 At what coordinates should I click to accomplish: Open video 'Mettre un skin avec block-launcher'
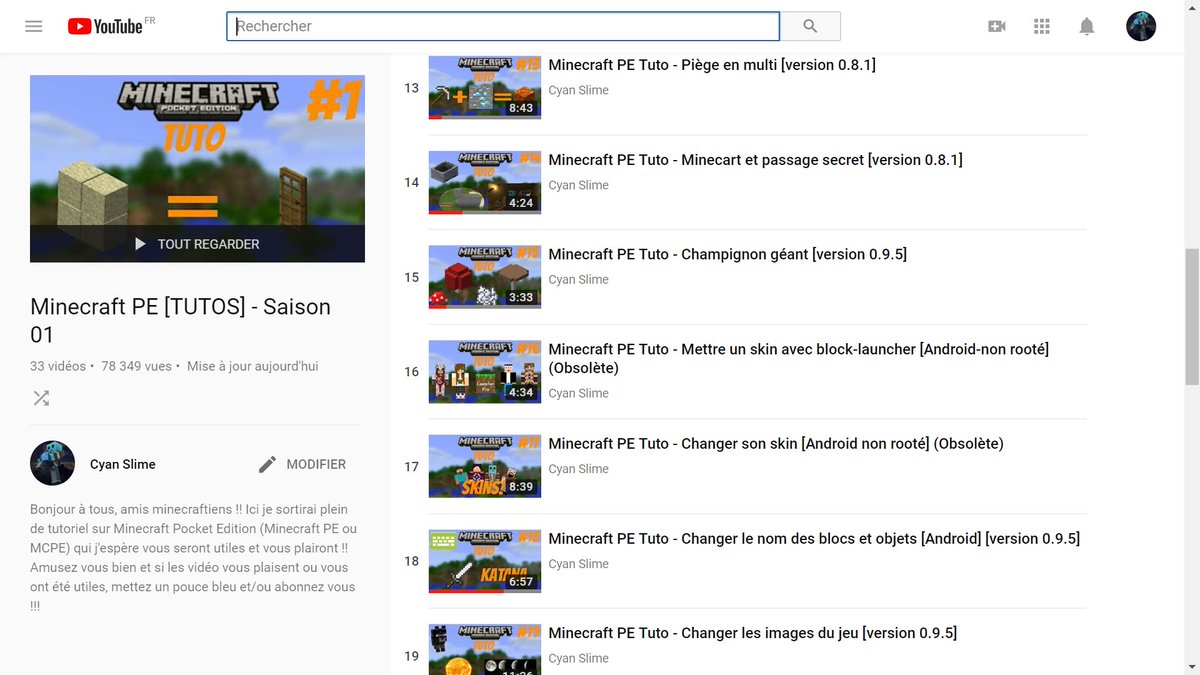tap(798, 359)
